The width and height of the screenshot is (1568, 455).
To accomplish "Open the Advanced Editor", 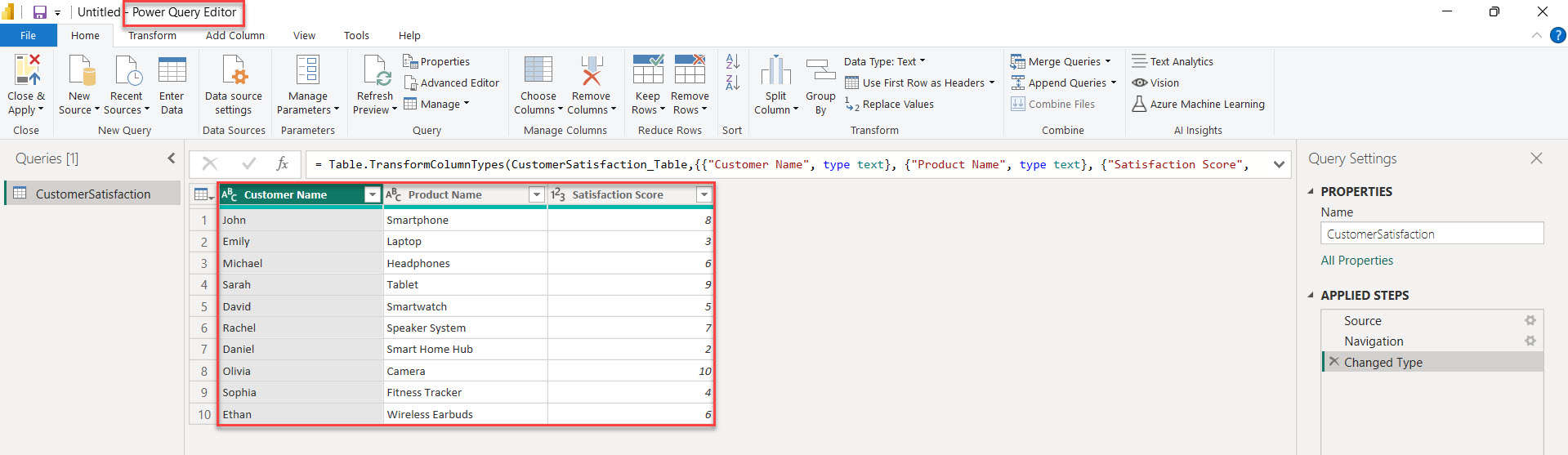I will pyautogui.click(x=451, y=83).
